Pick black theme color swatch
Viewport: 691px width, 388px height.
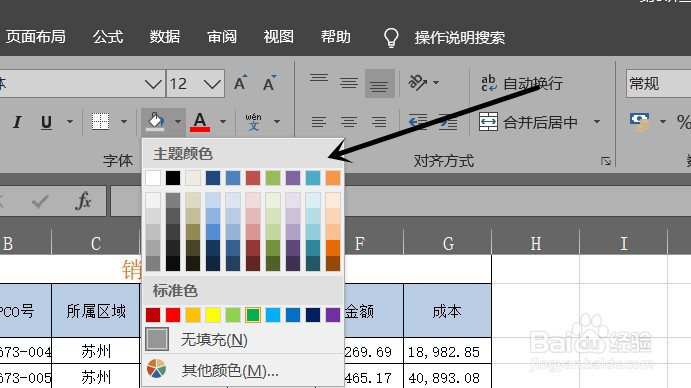point(173,178)
